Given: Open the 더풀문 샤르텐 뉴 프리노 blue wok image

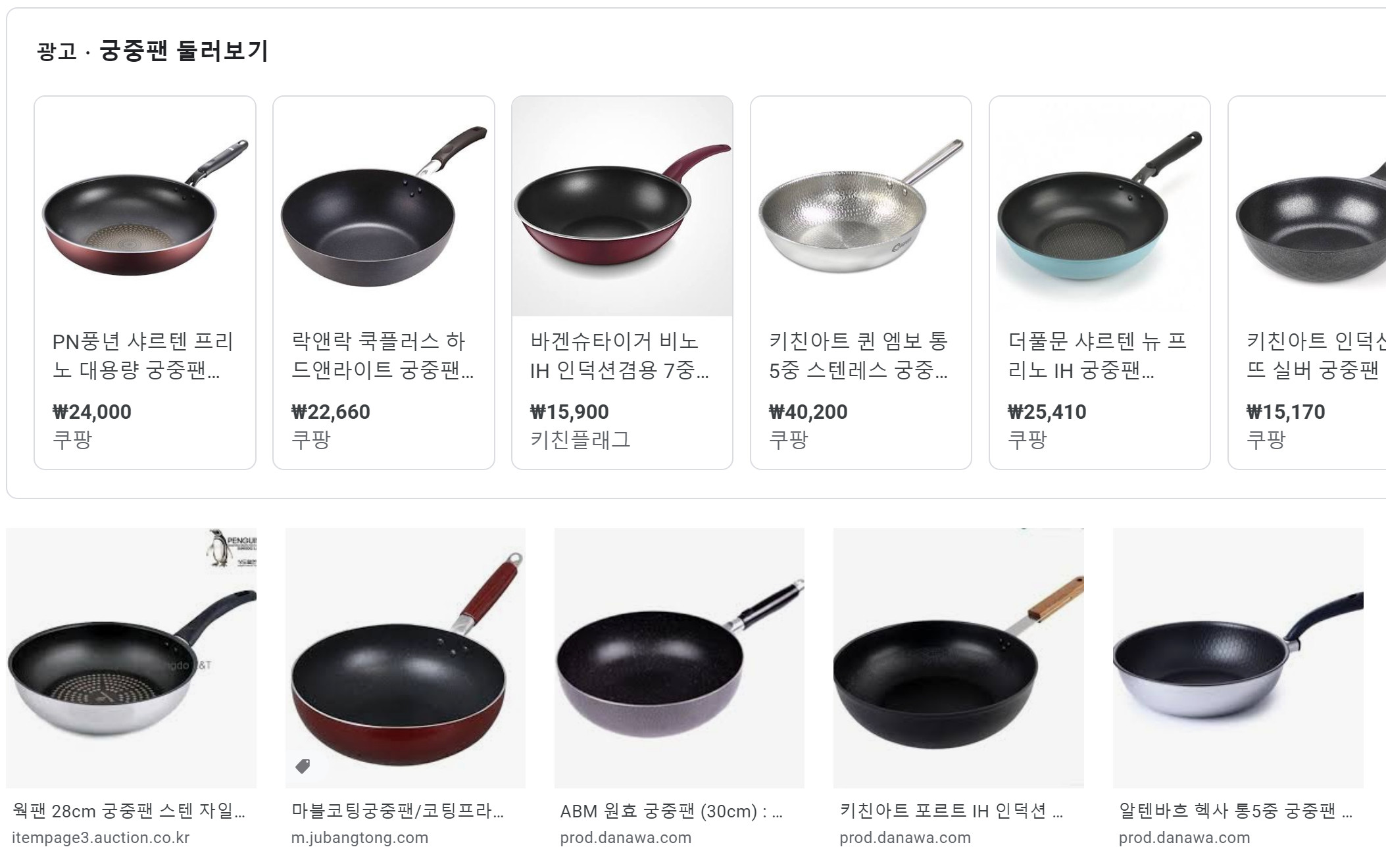Looking at the screenshot, I should [x=1100, y=206].
